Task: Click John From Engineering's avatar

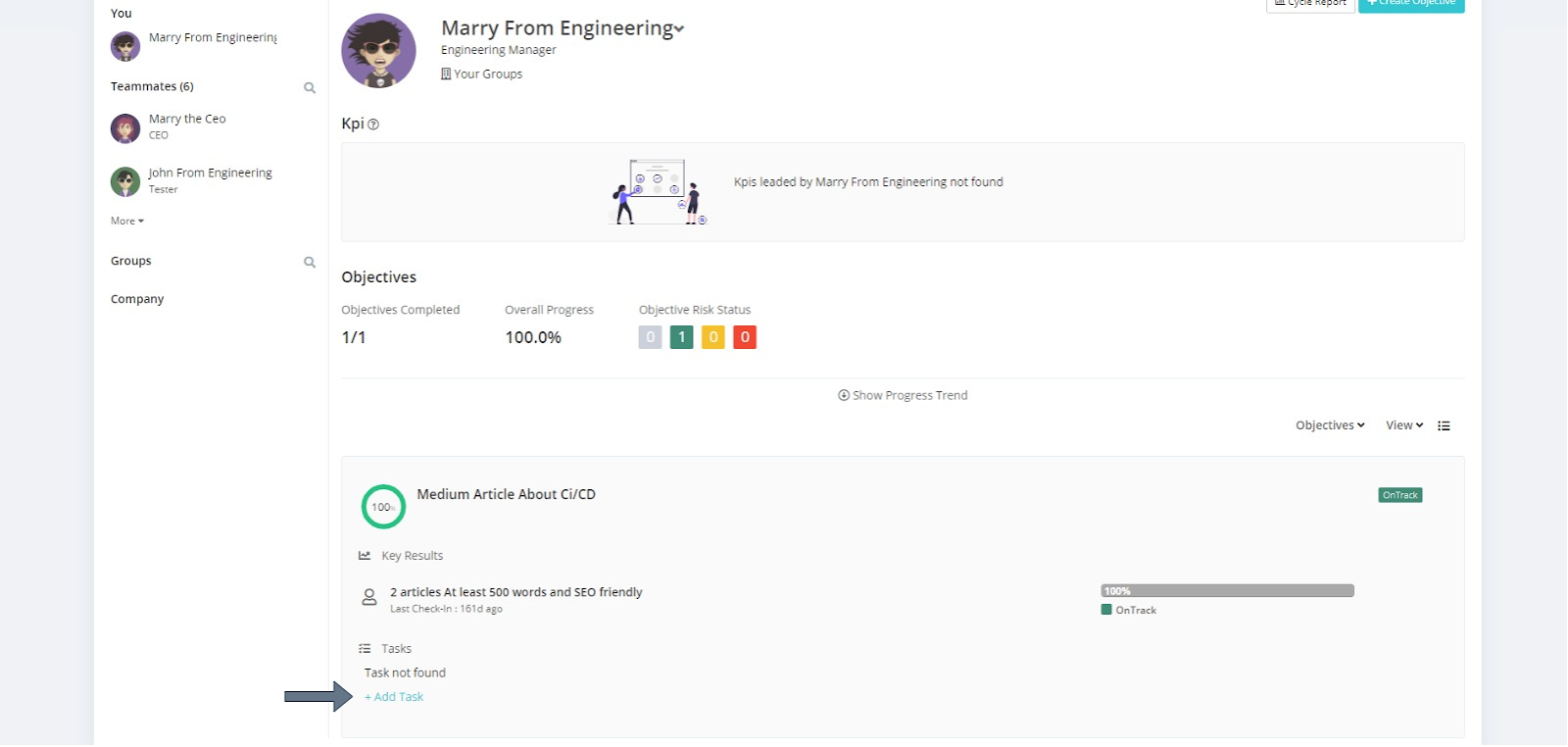Action: click(125, 181)
